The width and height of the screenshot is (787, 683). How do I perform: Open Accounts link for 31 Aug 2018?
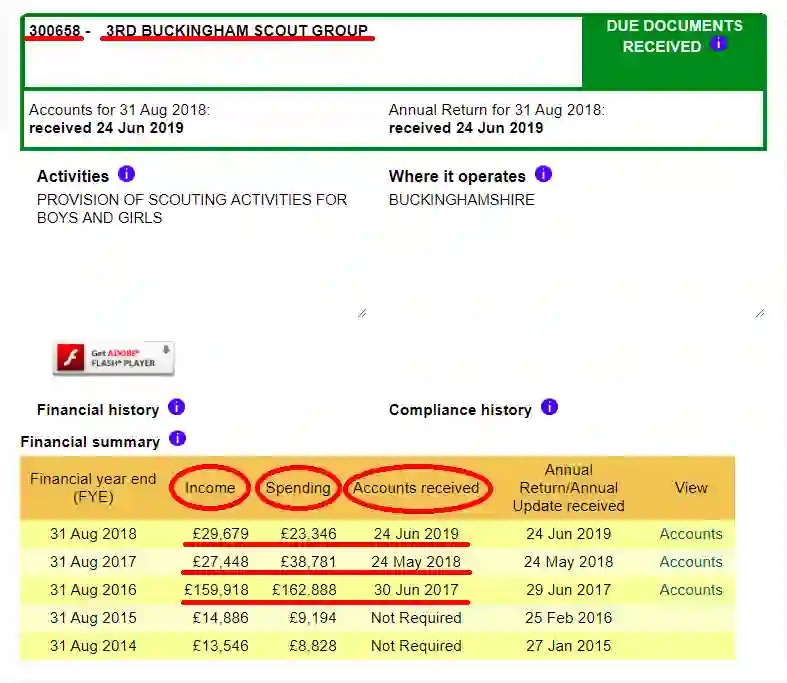690,534
